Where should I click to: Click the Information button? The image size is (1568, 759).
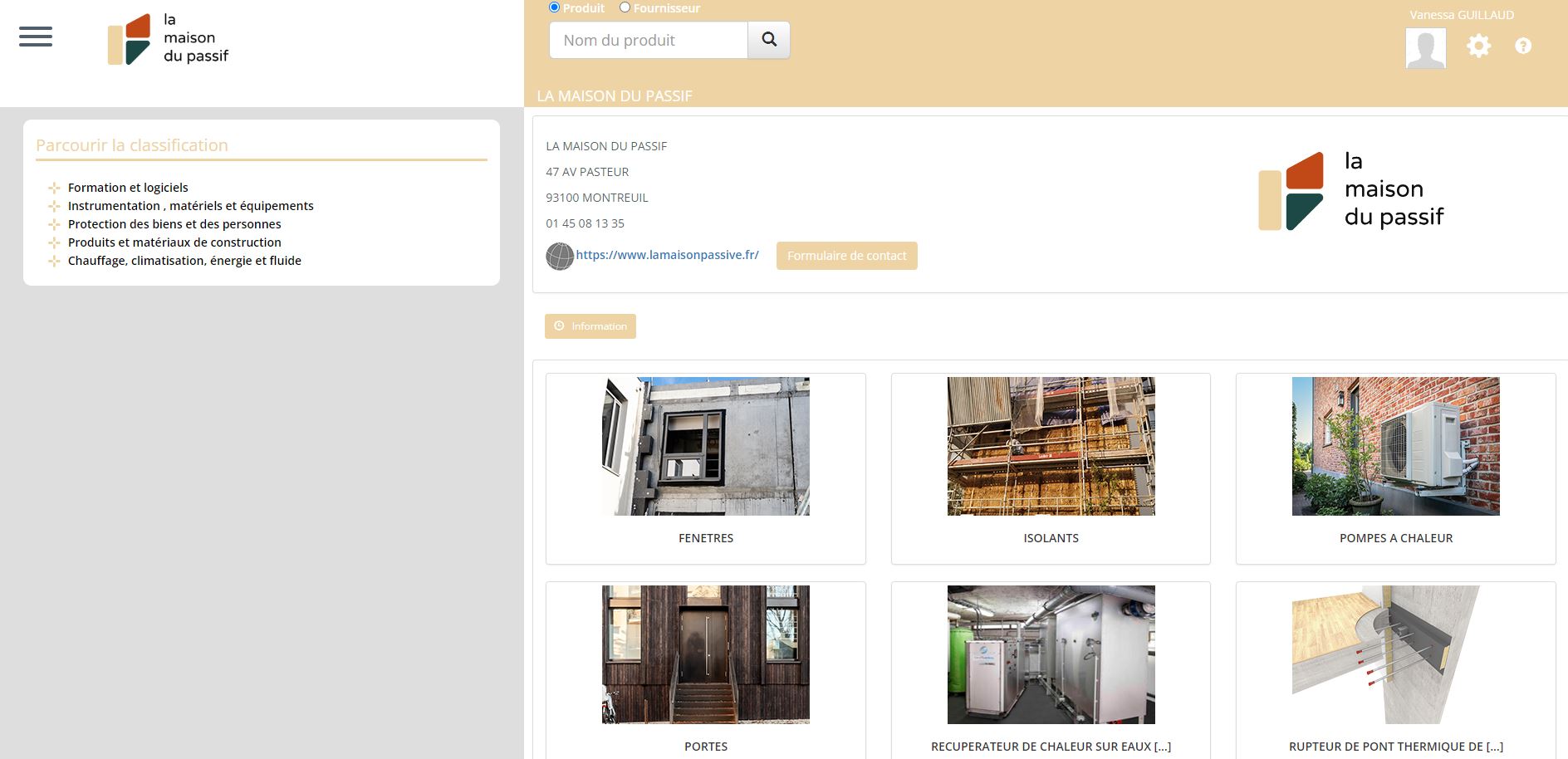click(590, 326)
